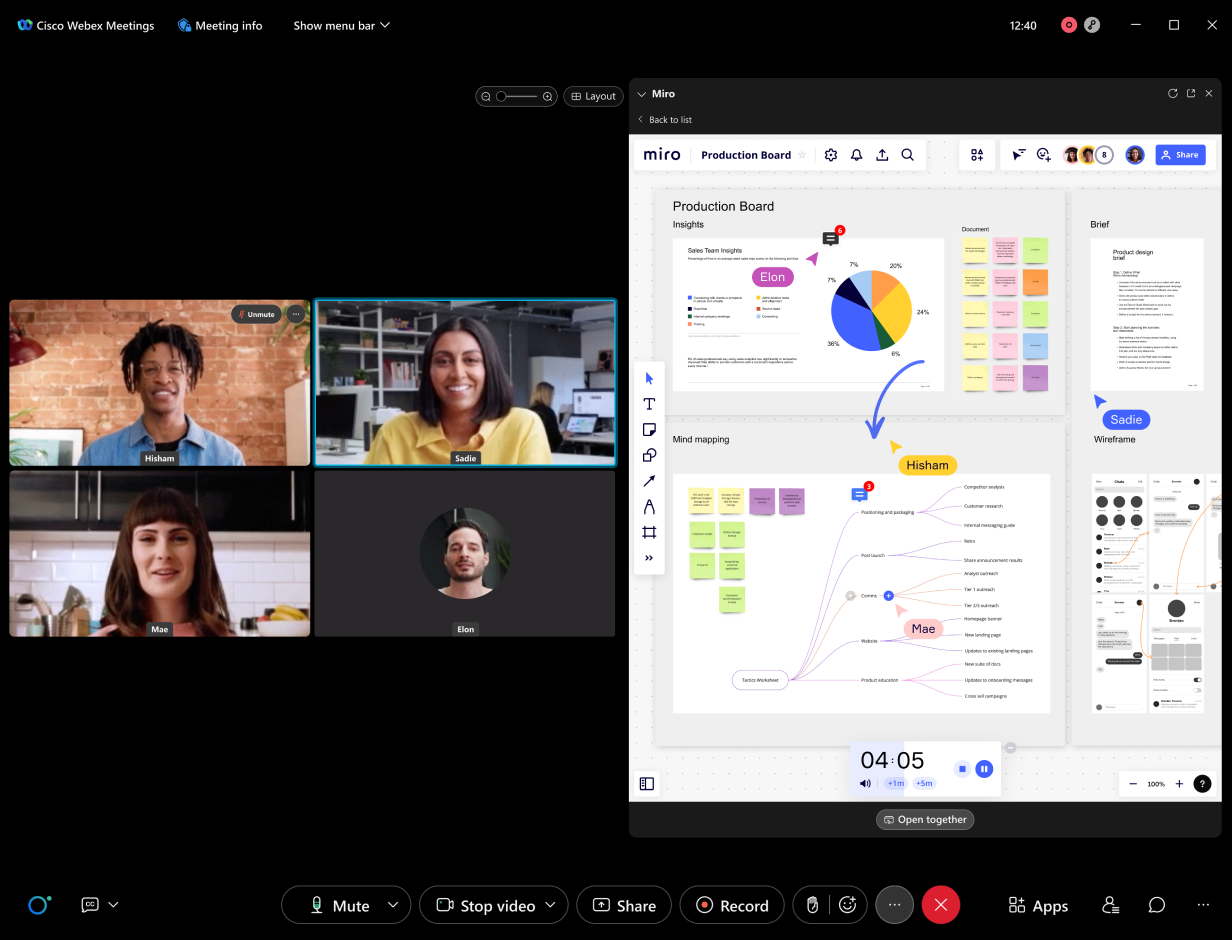Open the Production Board title

click(x=746, y=155)
